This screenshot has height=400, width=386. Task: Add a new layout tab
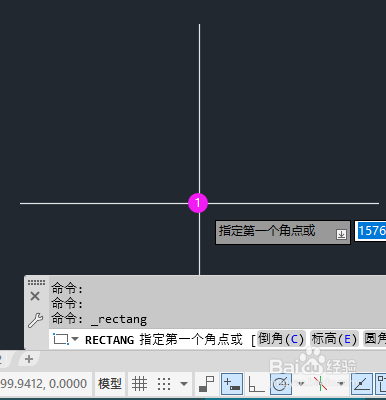tap(29, 359)
